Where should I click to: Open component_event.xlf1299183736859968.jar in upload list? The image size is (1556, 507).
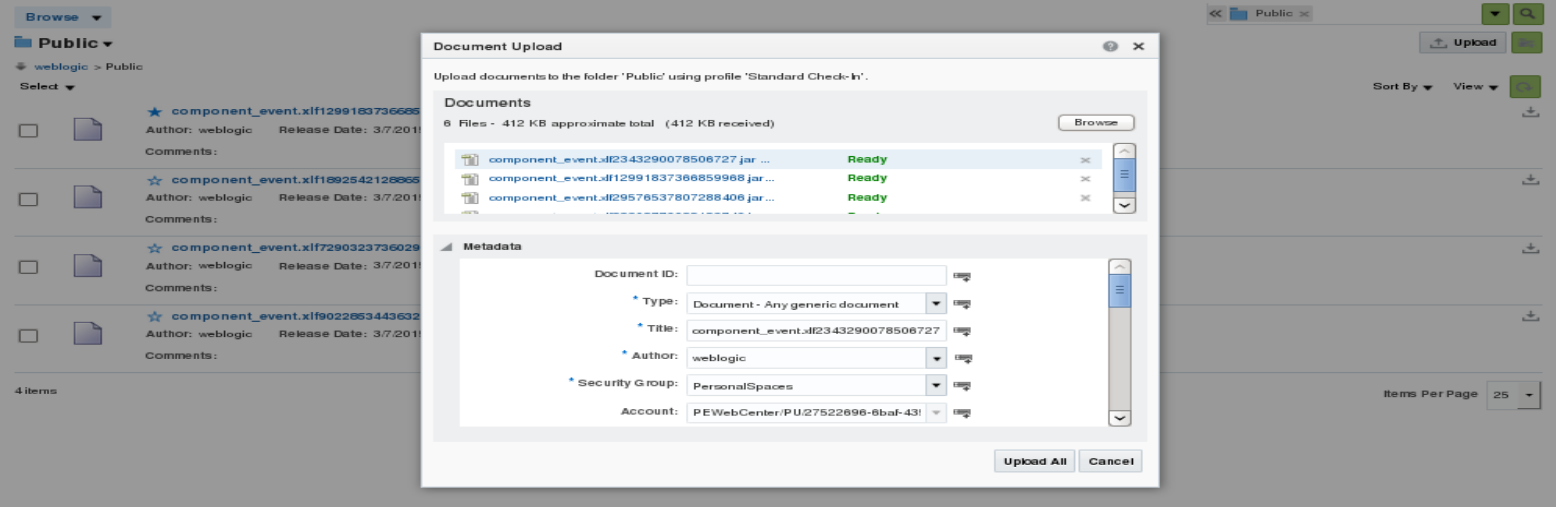click(x=631, y=179)
